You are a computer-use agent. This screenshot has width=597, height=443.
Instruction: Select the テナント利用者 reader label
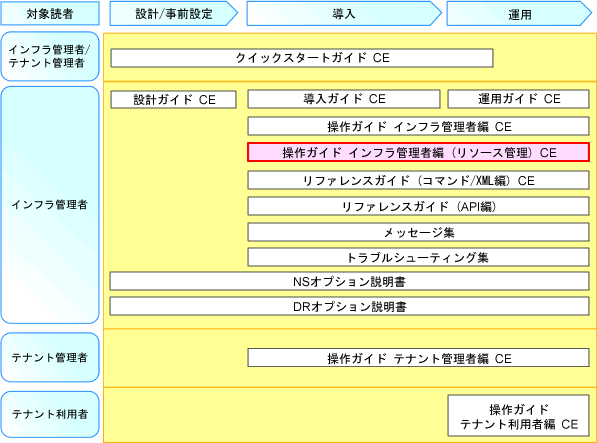tap(50, 414)
